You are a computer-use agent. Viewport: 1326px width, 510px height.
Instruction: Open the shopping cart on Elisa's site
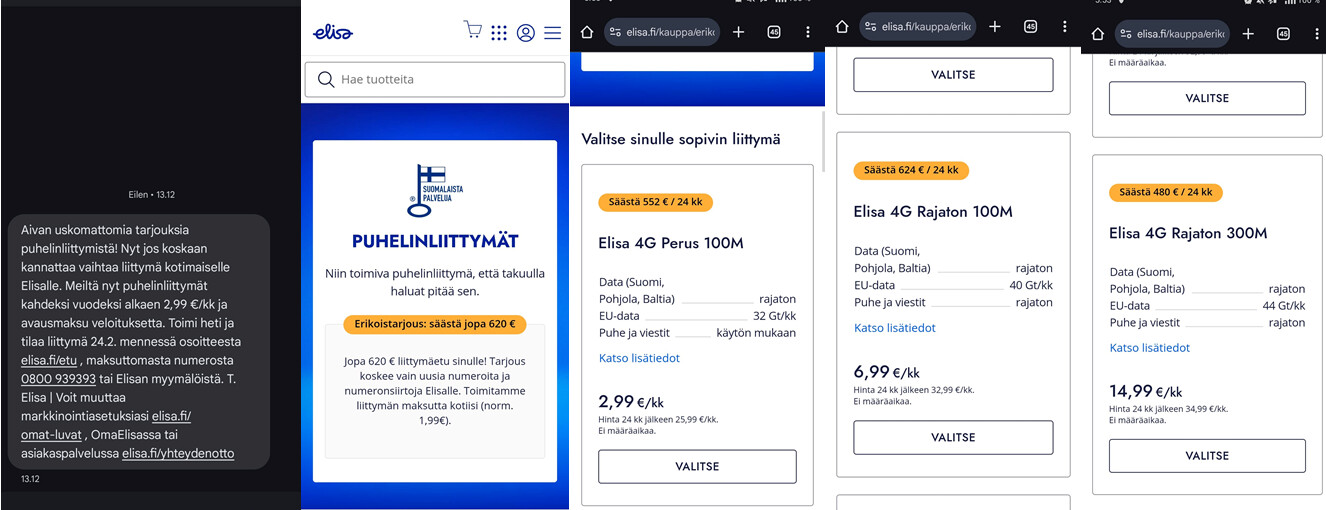click(473, 30)
